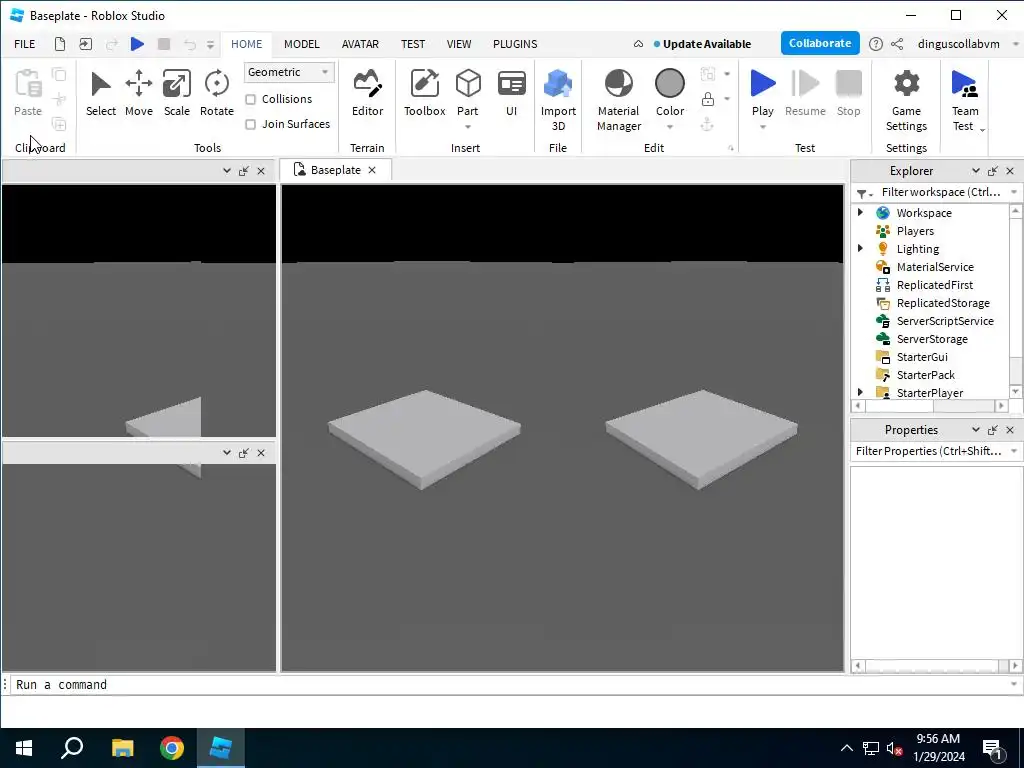Click the Play button in Test section
The image size is (1024, 768).
762,91
